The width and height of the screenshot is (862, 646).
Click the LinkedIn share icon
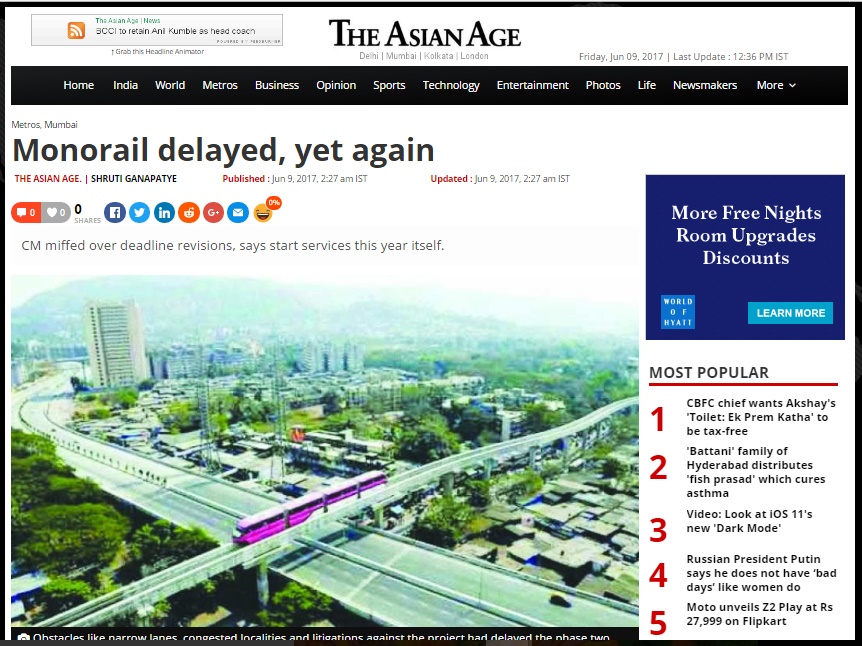(164, 212)
